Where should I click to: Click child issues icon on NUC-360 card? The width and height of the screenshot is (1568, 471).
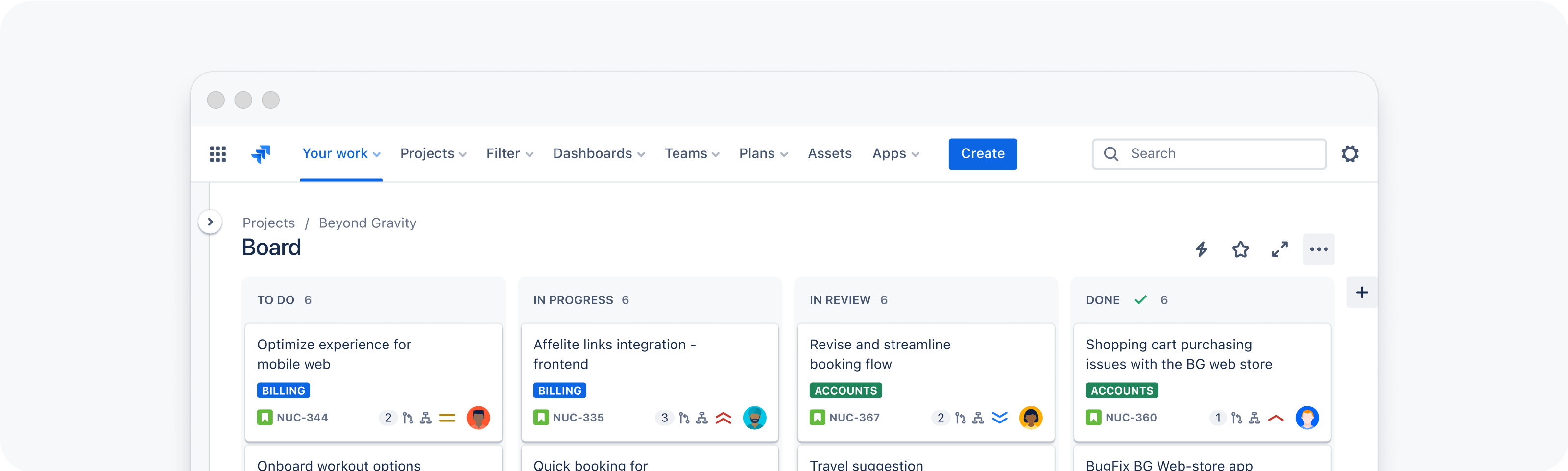tap(1254, 418)
